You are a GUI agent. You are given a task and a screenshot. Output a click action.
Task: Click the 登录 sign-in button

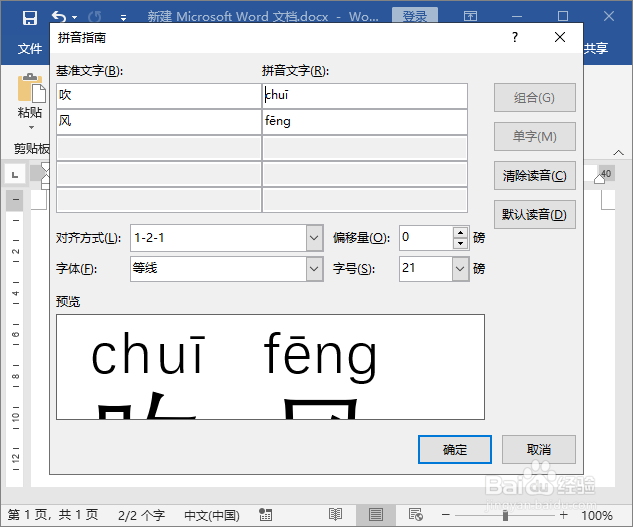click(415, 16)
